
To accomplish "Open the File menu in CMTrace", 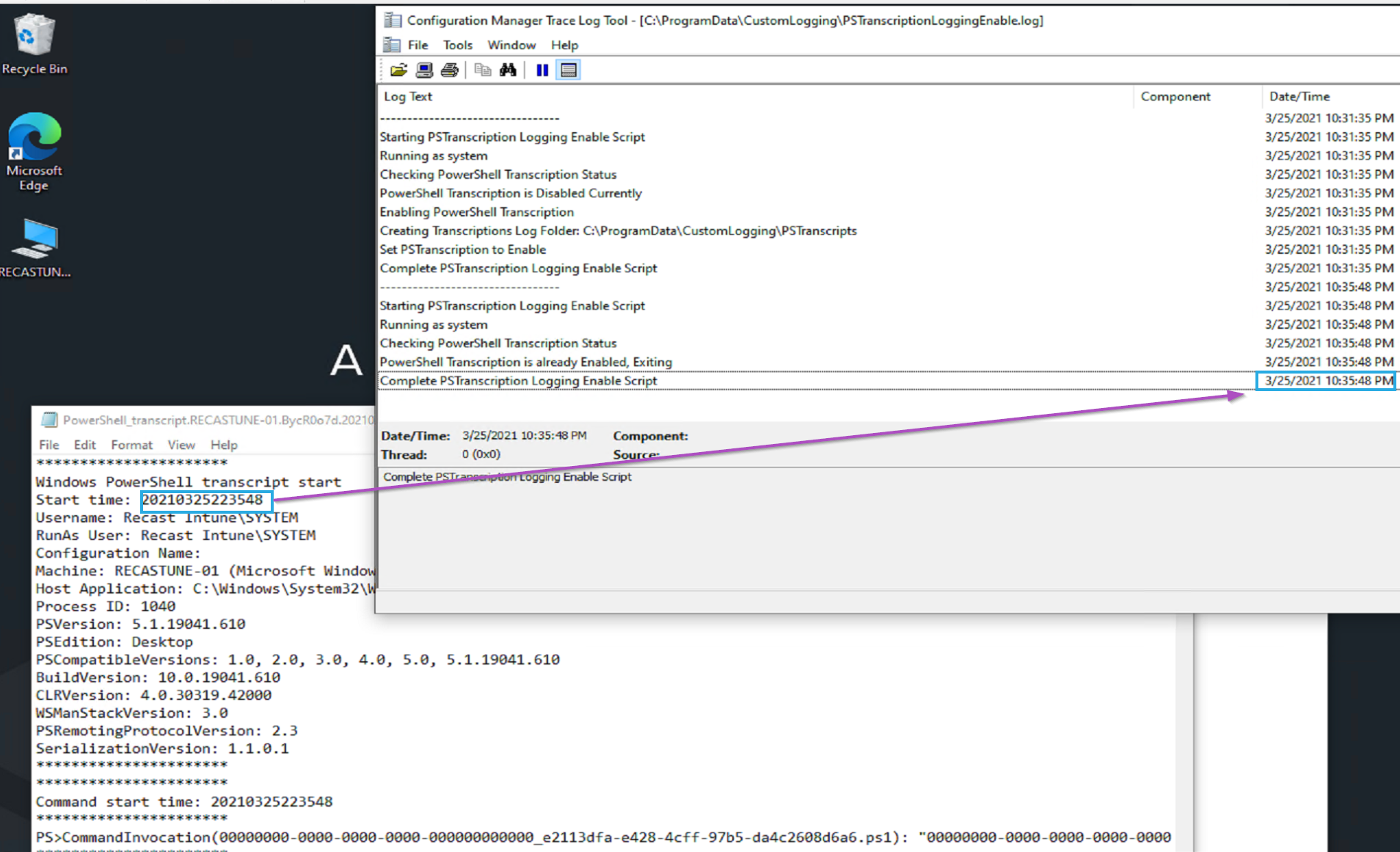I will pos(418,45).
